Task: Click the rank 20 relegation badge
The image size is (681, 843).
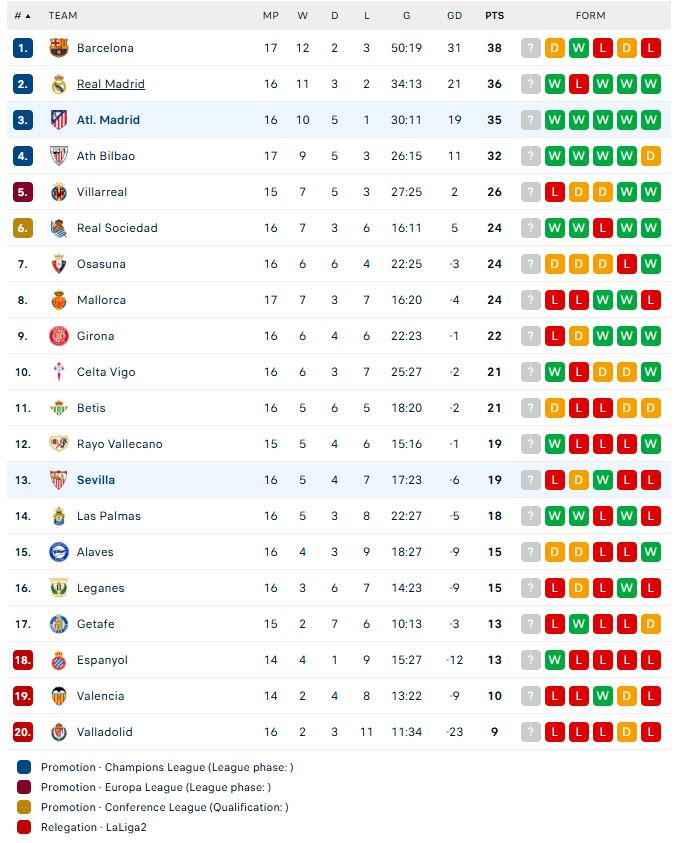Action: (x=23, y=732)
